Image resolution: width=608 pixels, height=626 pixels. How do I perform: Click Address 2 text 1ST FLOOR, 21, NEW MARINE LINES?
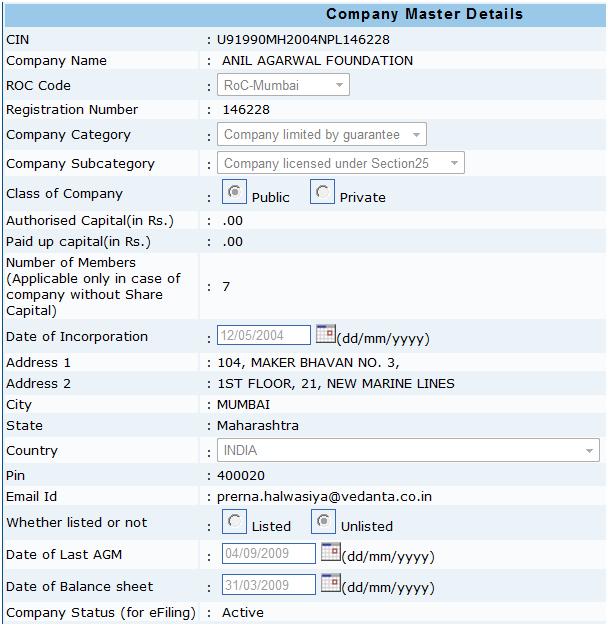pos(336,384)
